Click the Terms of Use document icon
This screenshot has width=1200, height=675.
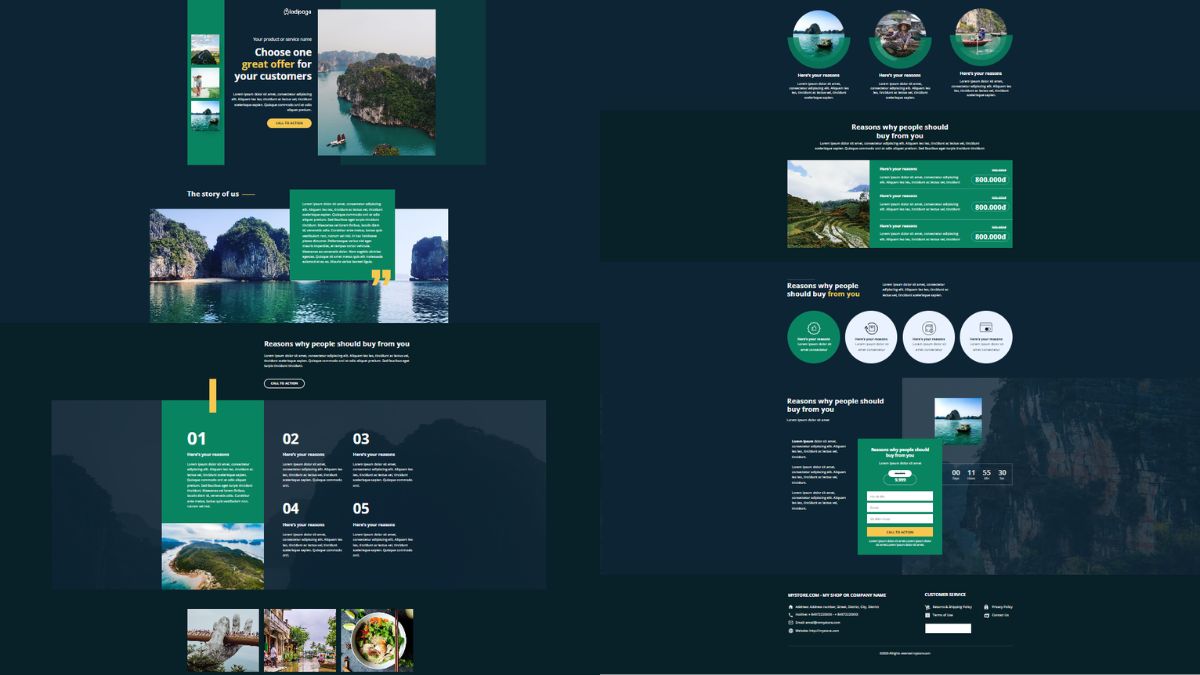(926, 615)
